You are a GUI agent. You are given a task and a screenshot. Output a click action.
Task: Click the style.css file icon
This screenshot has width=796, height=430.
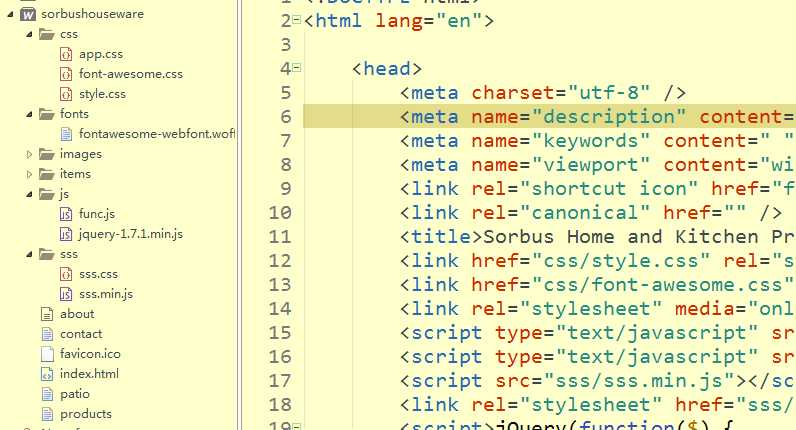(x=66, y=94)
